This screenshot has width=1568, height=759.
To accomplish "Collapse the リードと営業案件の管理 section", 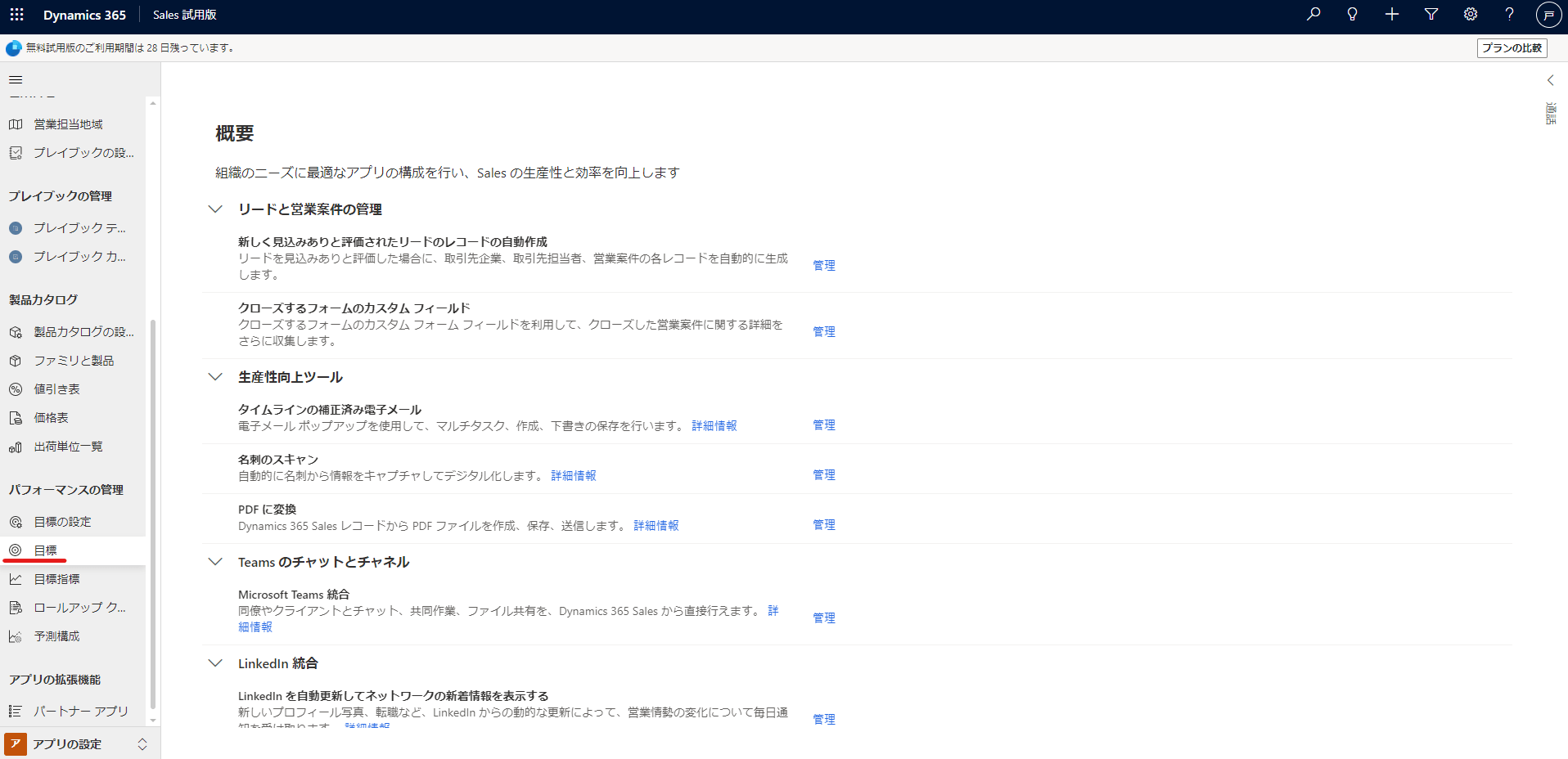I will tap(215, 209).
